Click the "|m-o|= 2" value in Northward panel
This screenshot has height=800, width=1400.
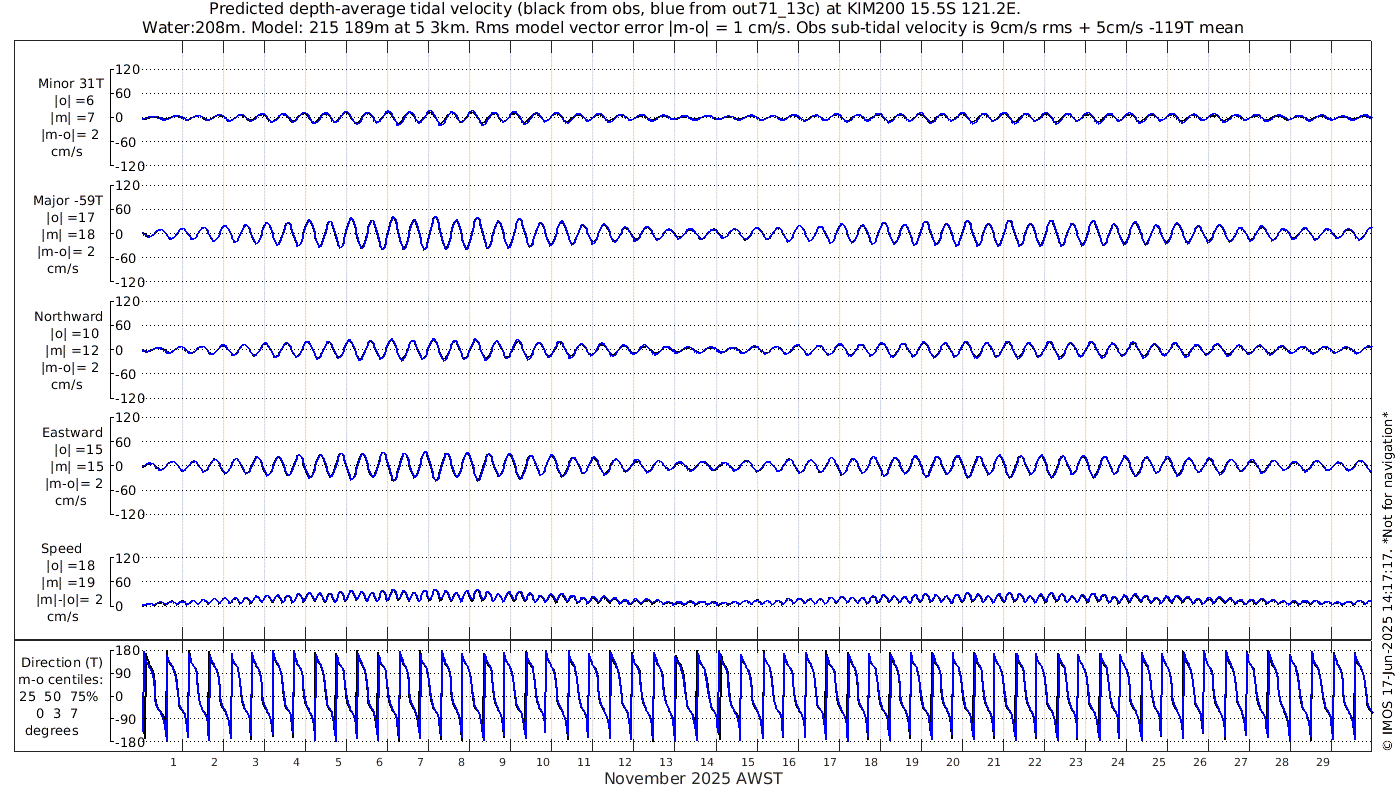(69, 367)
